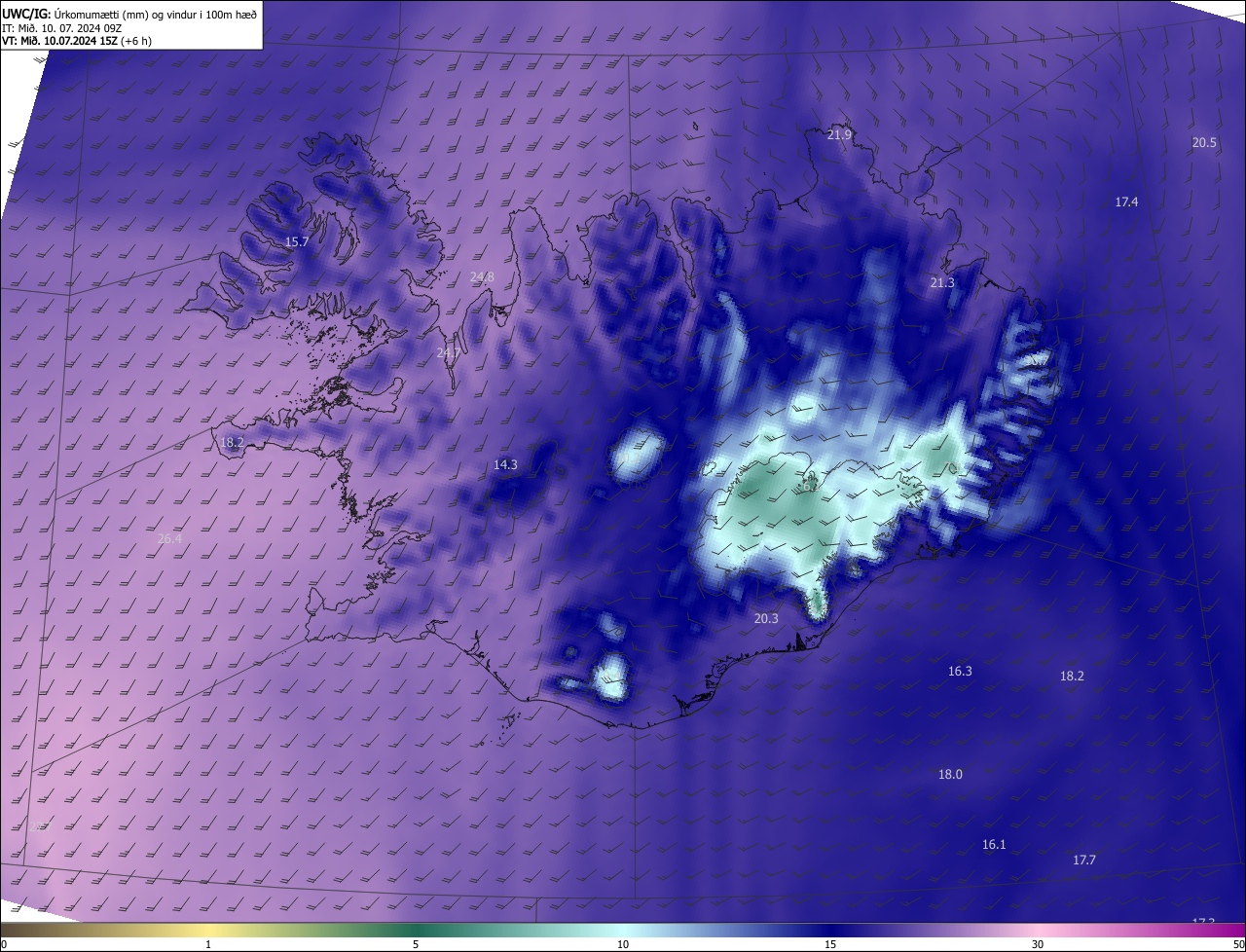Click the 24.7 value label

click(x=448, y=352)
